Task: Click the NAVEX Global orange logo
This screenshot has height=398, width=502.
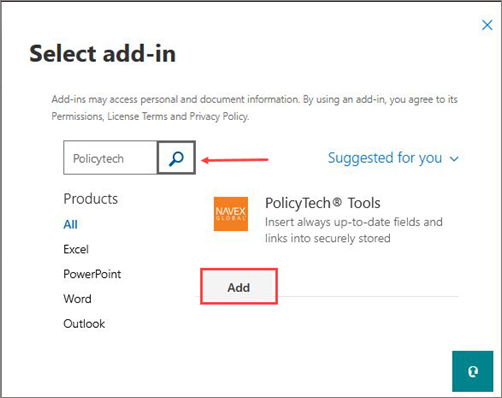Action: click(231, 214)
